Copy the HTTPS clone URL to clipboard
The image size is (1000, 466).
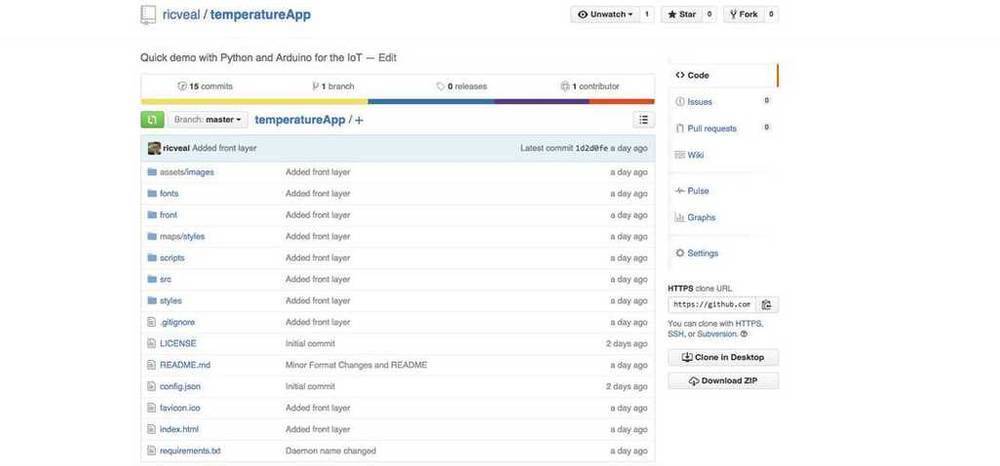(767, 305)
